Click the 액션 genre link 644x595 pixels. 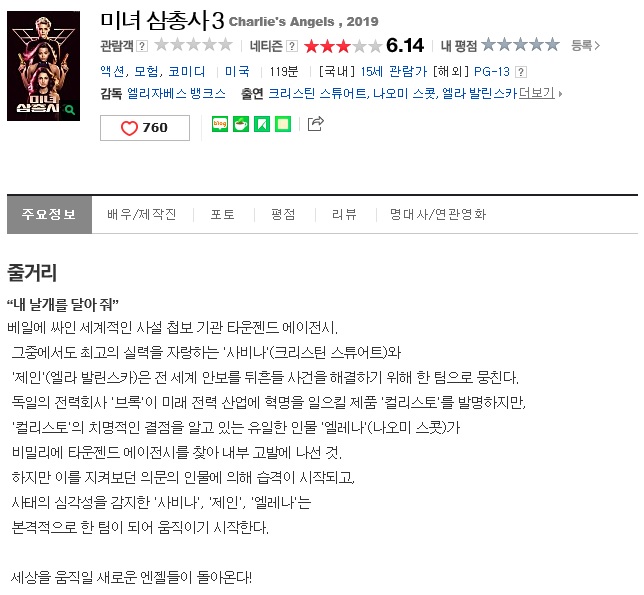[112, 71]
